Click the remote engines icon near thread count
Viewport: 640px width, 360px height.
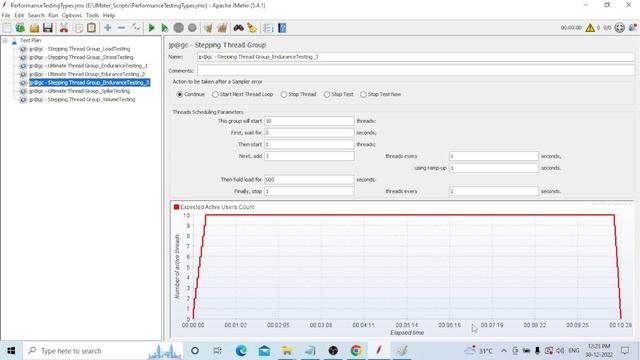coord(620,28)
